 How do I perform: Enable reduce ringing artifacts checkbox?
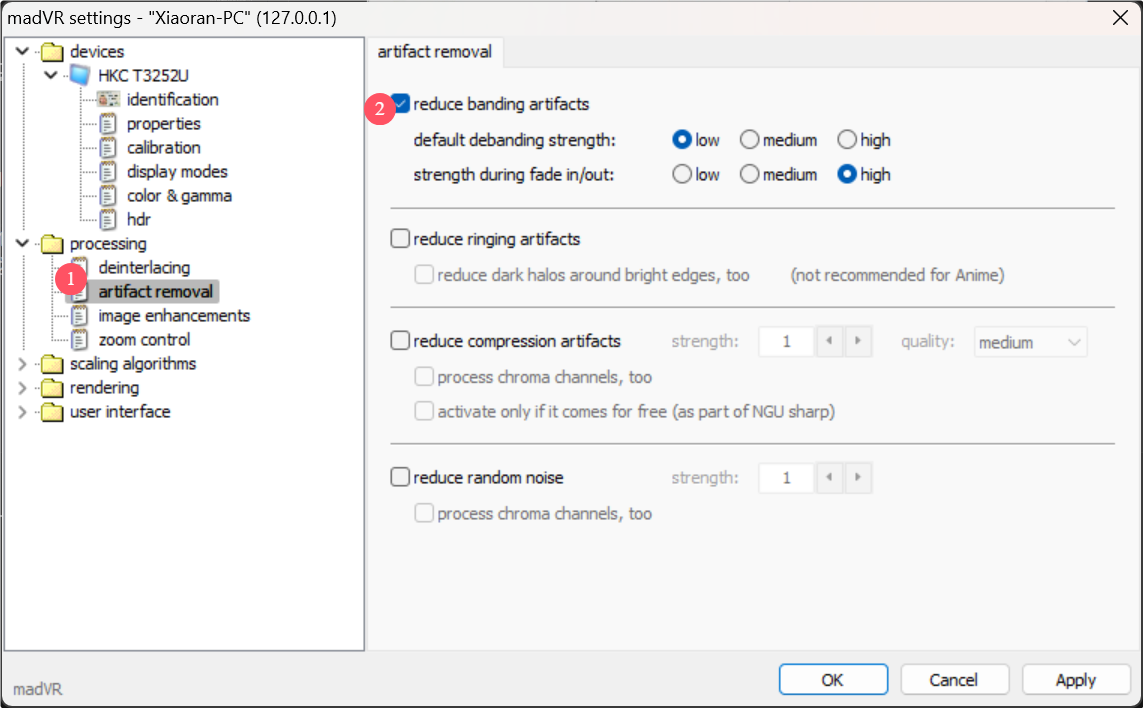pyautogui.click(x=400, y=239)
